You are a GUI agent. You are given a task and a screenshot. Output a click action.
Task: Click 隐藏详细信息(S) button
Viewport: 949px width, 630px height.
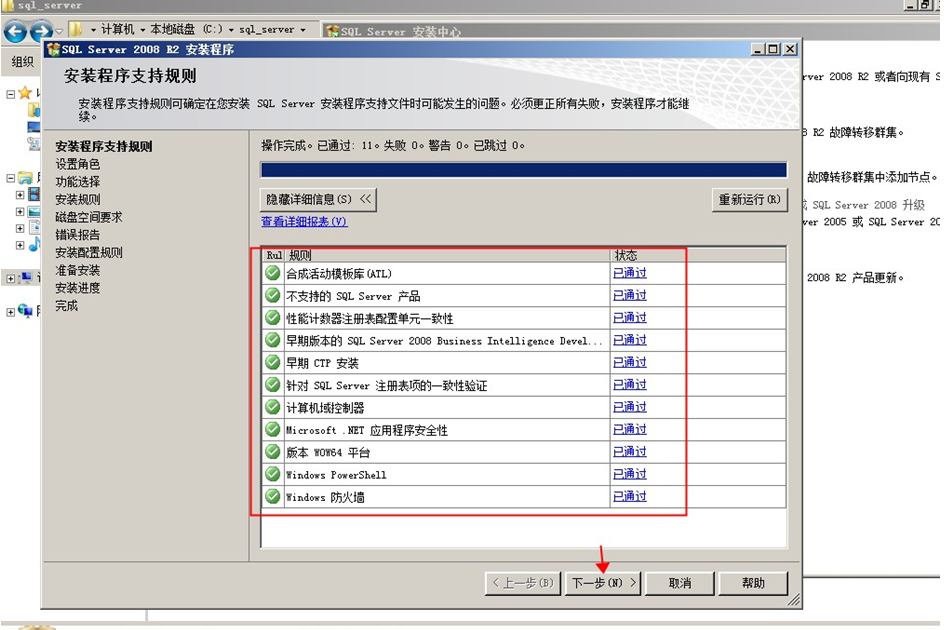tap(318, 199)
